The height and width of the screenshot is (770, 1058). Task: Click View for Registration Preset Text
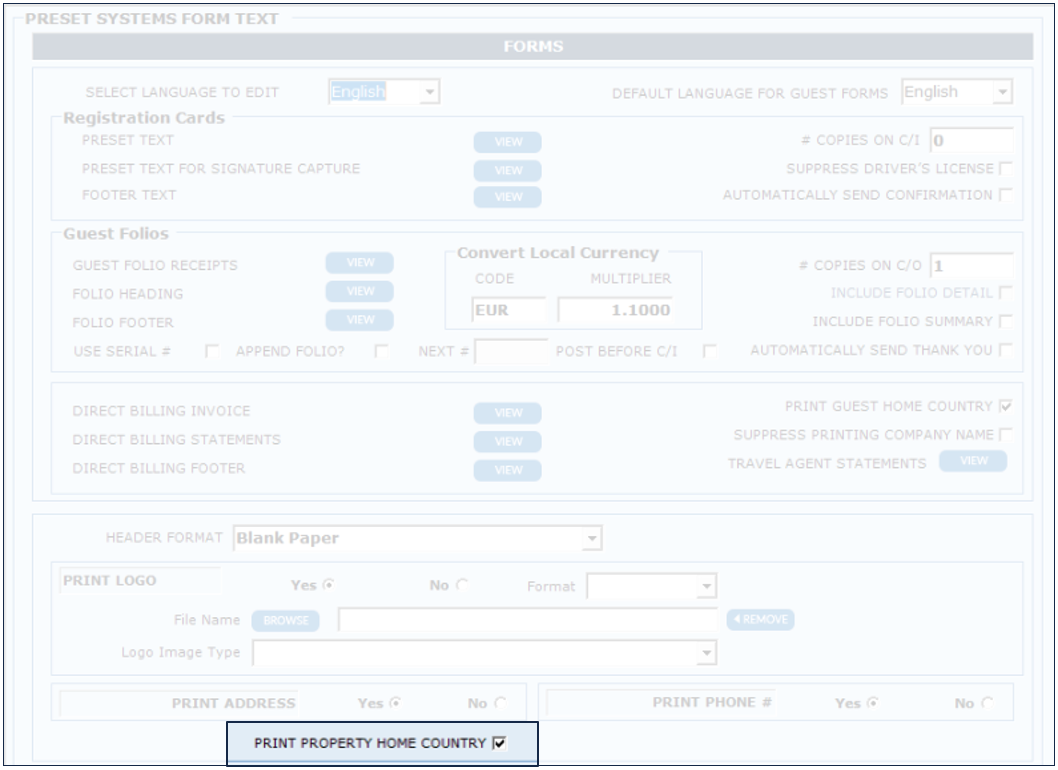(x=507, y=143)
